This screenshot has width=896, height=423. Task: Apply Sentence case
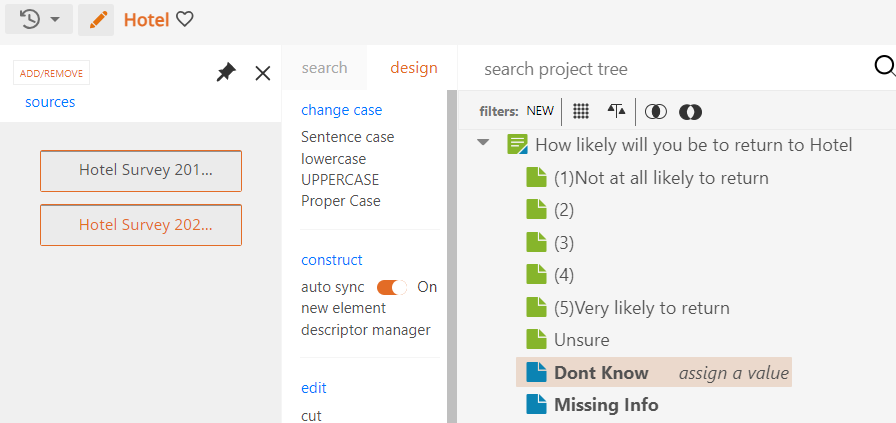coord(347,137)
